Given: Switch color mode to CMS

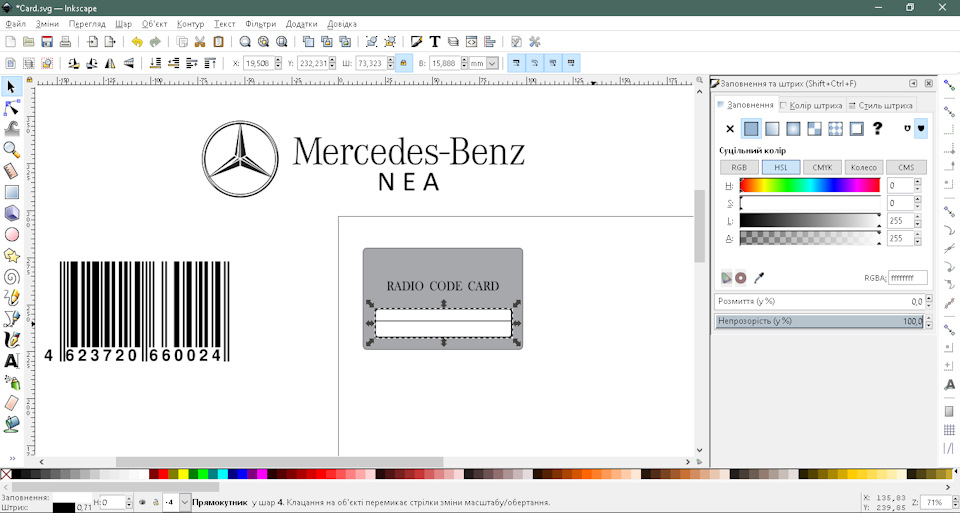Looking at the screenshot, I should click(x=906, y=167).
